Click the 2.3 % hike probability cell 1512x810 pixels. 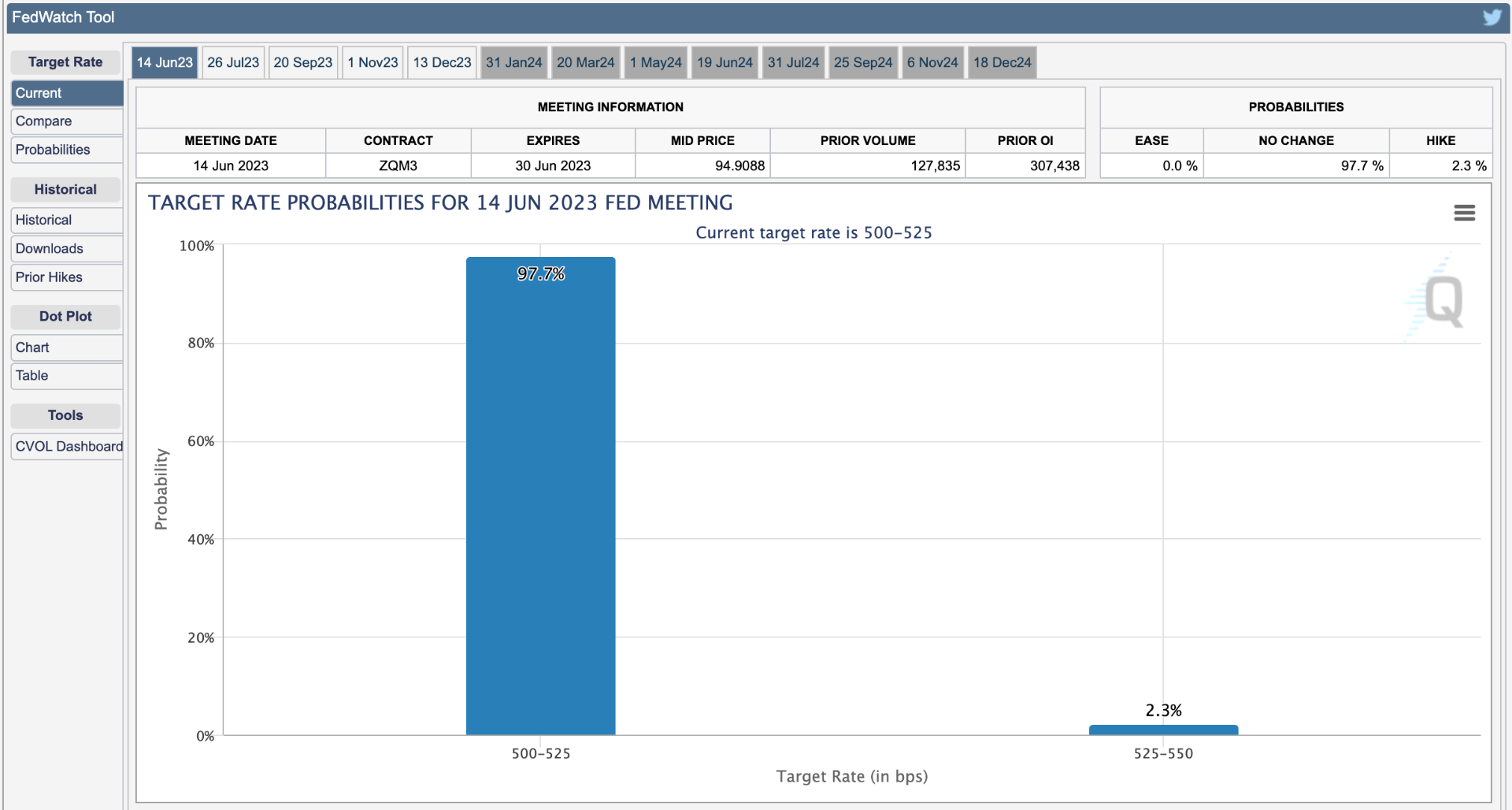pyautogui.click(x=1440, y=165)
